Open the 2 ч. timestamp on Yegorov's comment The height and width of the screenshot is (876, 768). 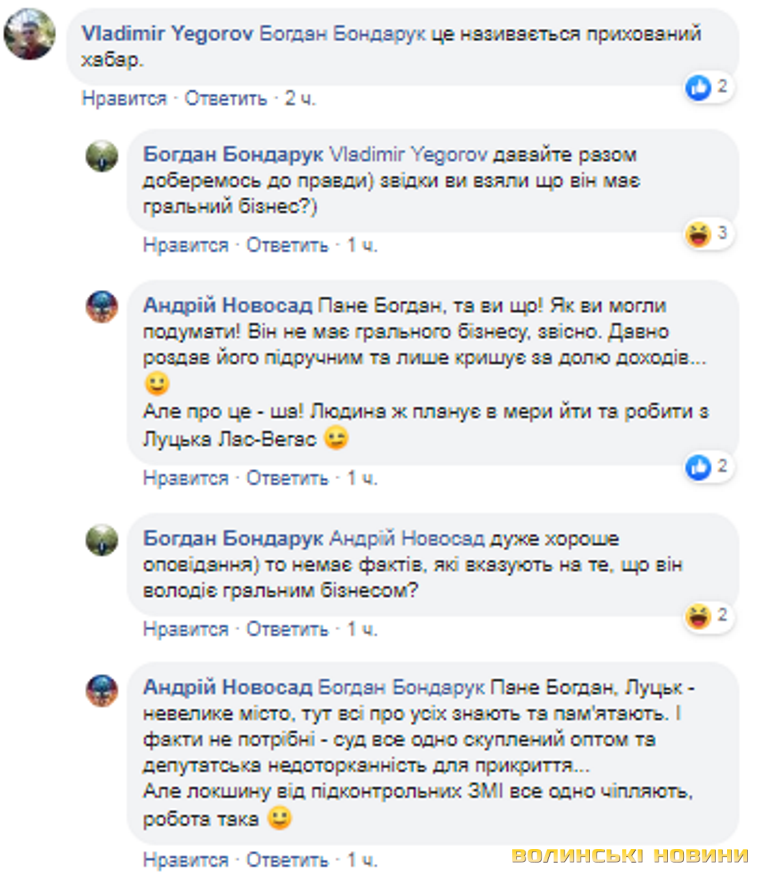click(x=300, y=98)
